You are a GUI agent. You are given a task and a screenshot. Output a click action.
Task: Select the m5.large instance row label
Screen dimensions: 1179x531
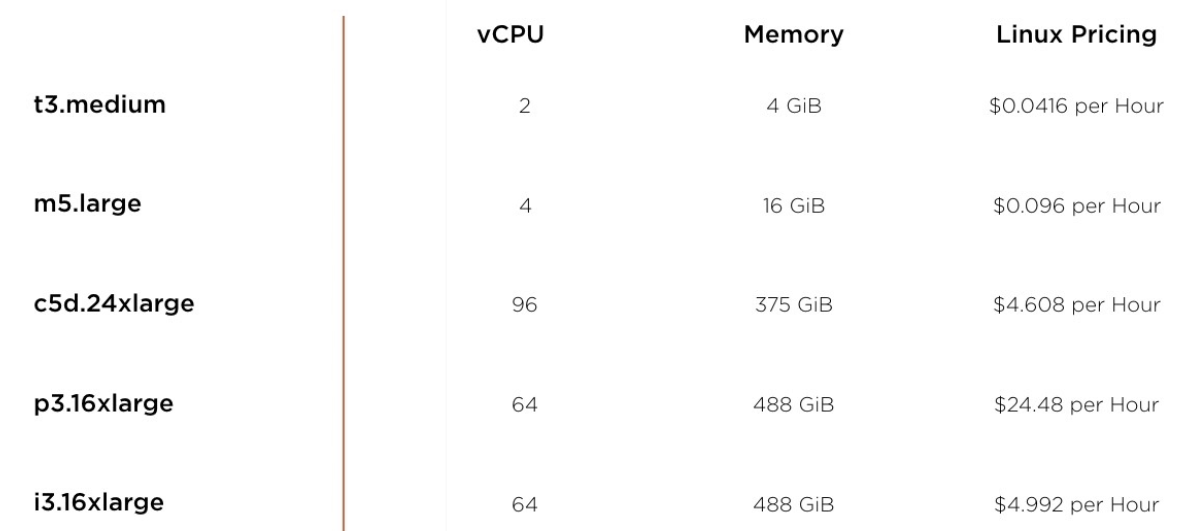(x=87, y=205)
